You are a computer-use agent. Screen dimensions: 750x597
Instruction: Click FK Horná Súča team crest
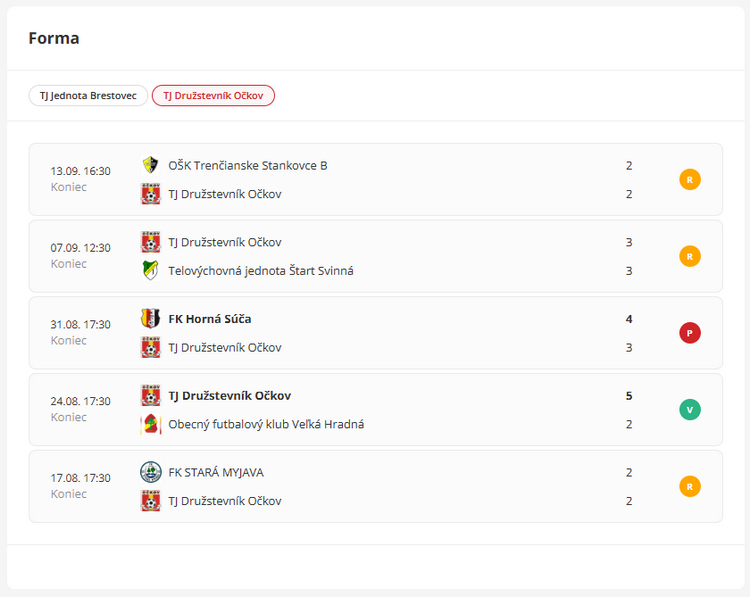(150, 319)
